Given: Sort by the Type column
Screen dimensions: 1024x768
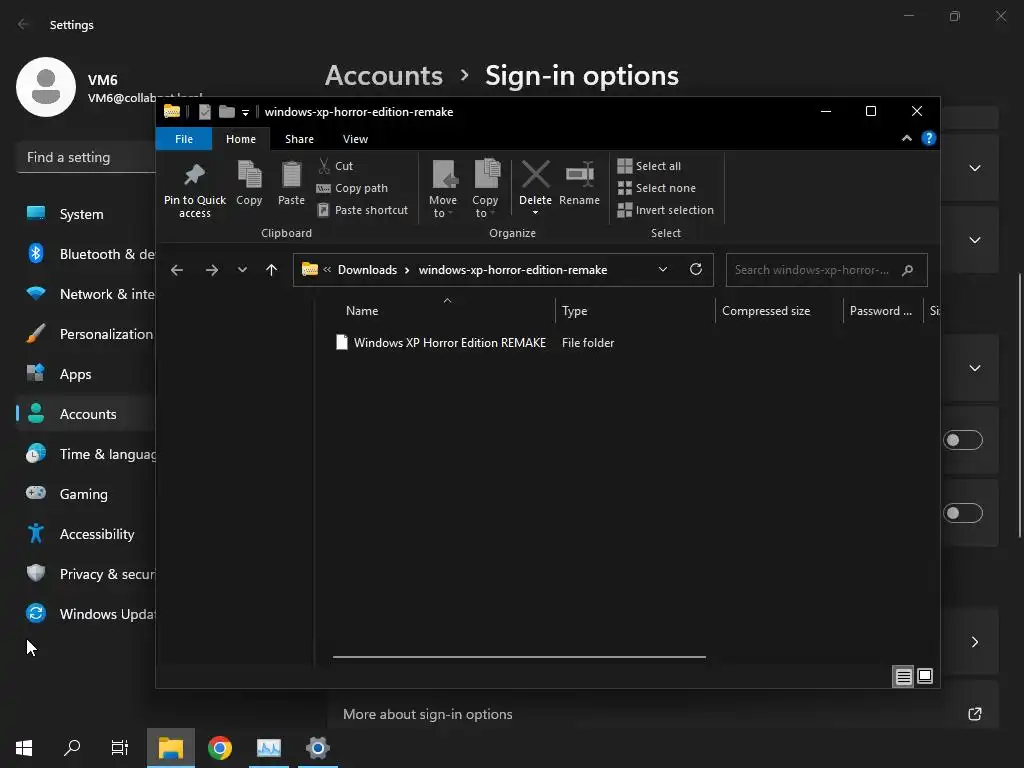Looking at the screenshot, I should (635, 311).
